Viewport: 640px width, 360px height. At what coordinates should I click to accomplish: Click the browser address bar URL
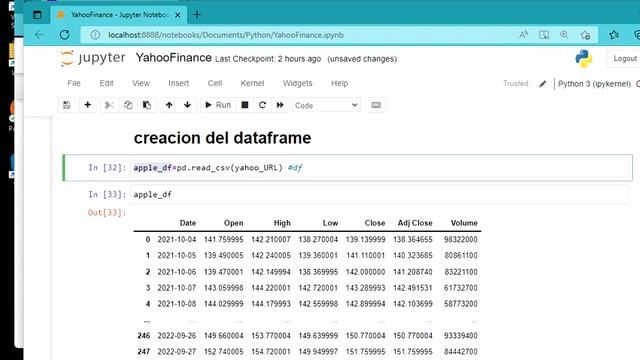[x=226, y=35]
